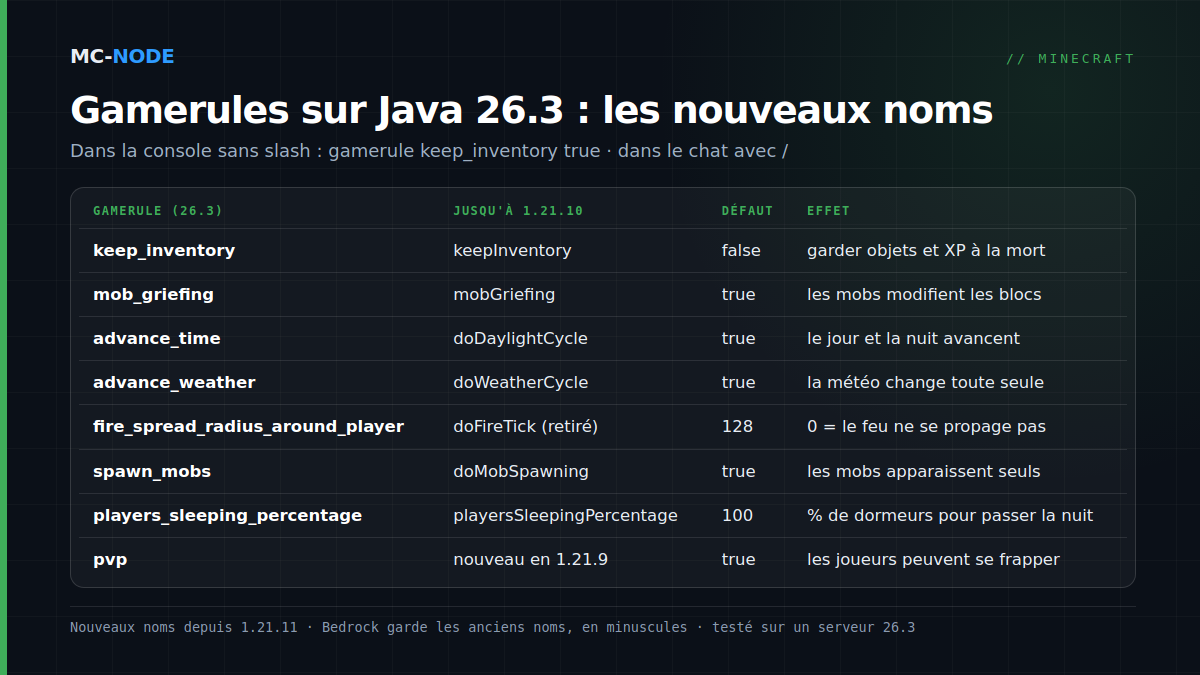Image resolution: width=1200 pixels, height=675 pixels.
Task: Click the 'mobGriefing' old name cell
Action: click(504, 294)
